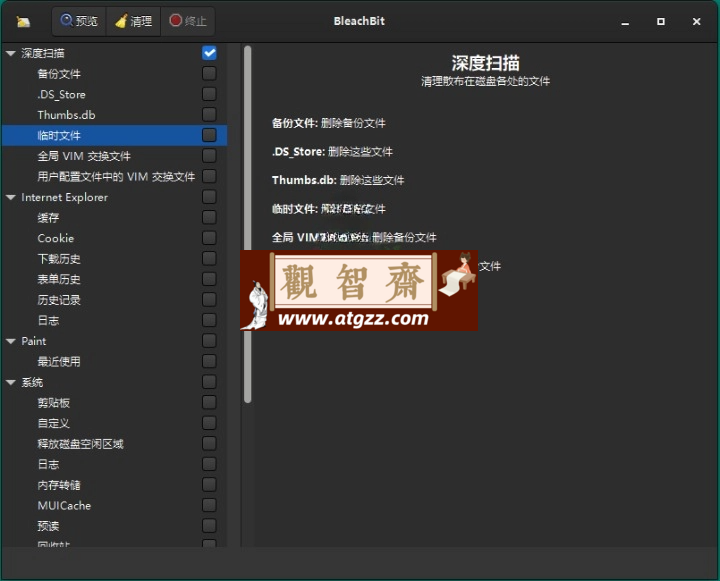
Task: Select the highlighted 临时文件 row
Action: tap(114, 135)
